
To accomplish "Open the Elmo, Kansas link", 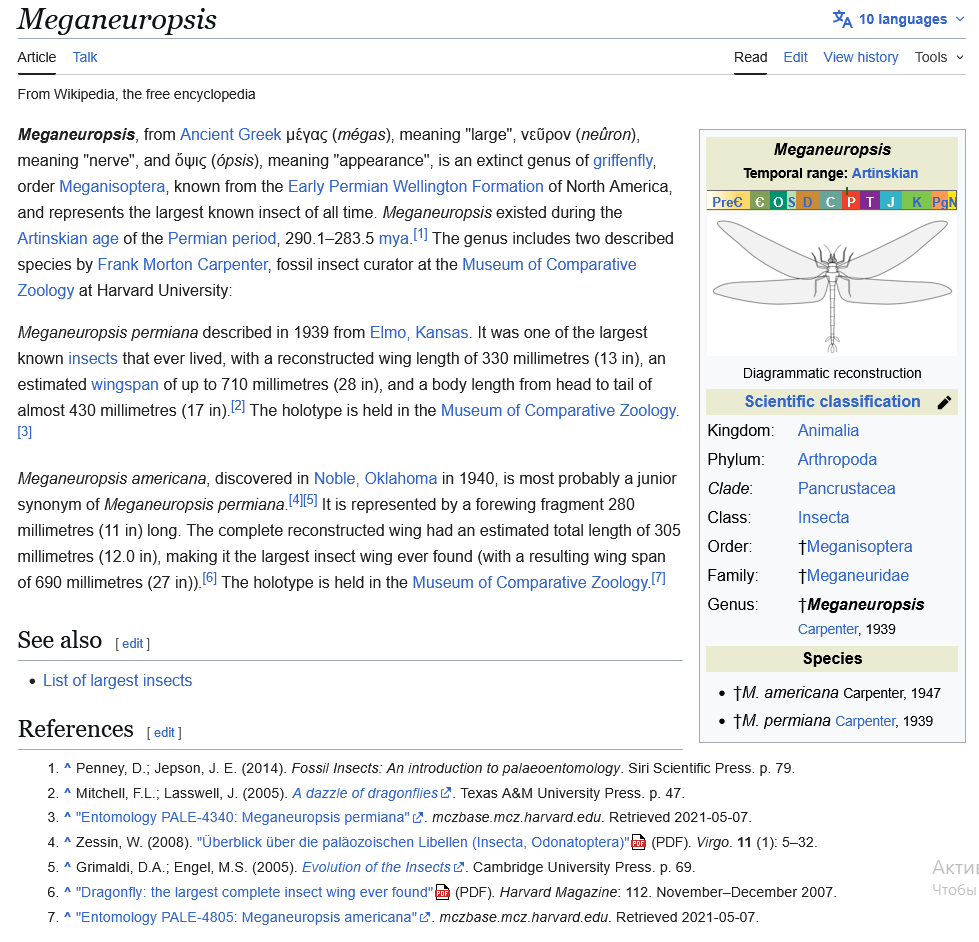I will point(419,333).
